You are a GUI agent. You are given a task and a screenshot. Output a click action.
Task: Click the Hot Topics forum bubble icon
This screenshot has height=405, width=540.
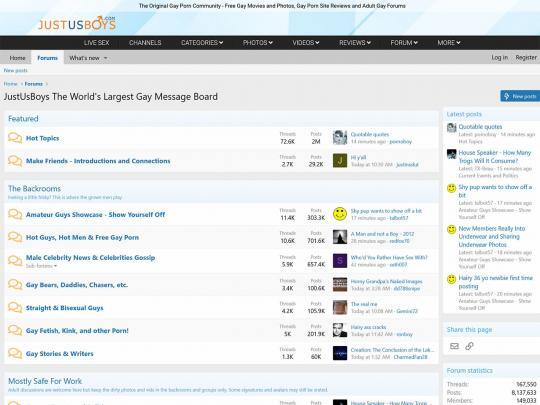pos(15,138)
